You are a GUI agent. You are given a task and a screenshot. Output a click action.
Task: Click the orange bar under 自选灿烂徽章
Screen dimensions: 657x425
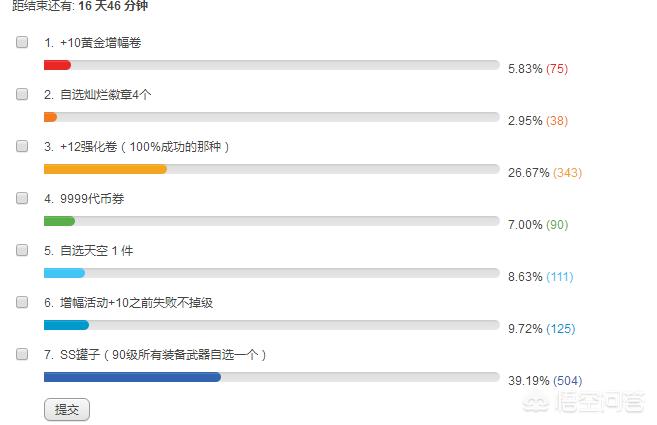click(x=50, y=117)
